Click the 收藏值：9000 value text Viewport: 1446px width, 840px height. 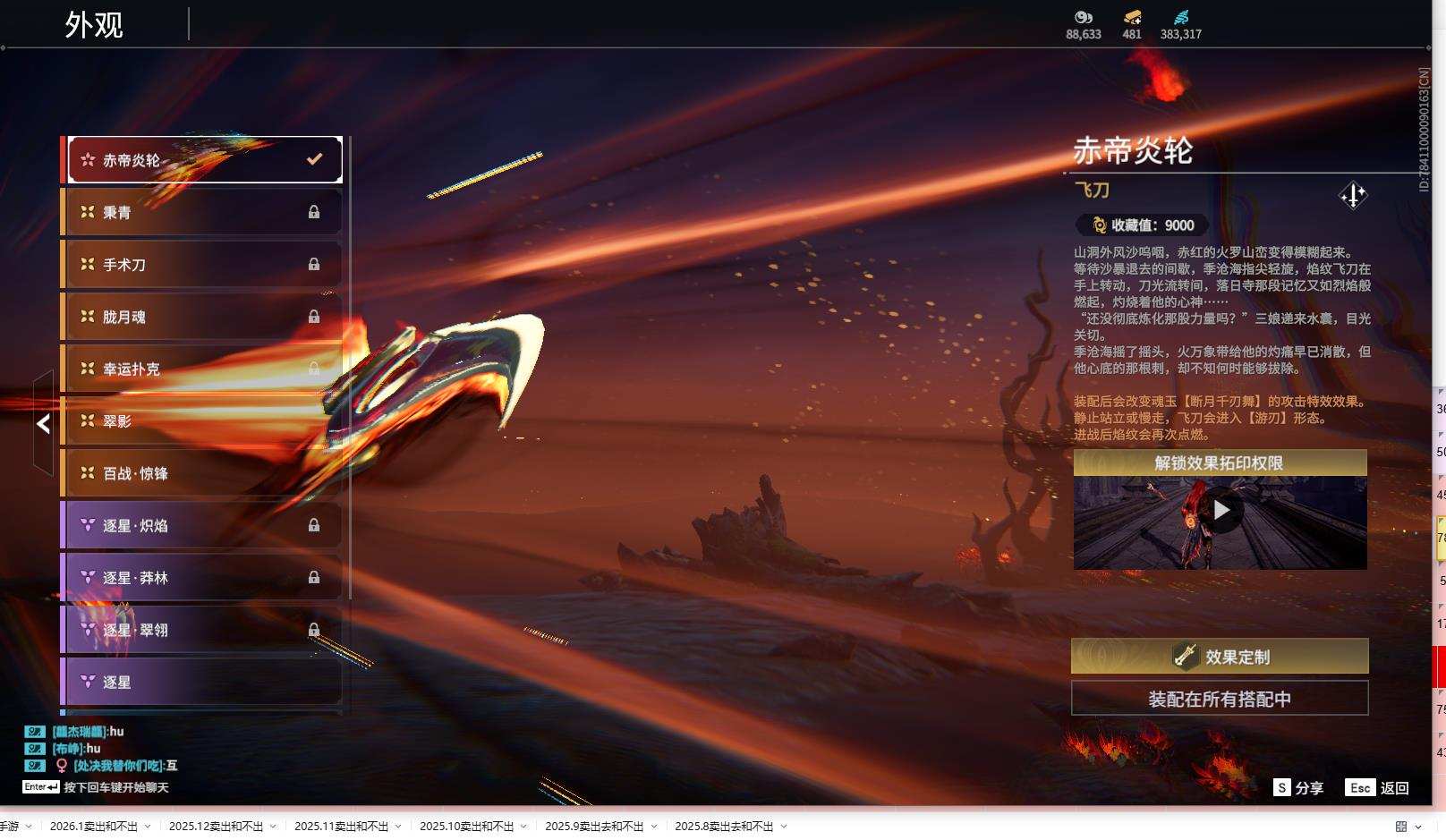[x=1153, y=225]
